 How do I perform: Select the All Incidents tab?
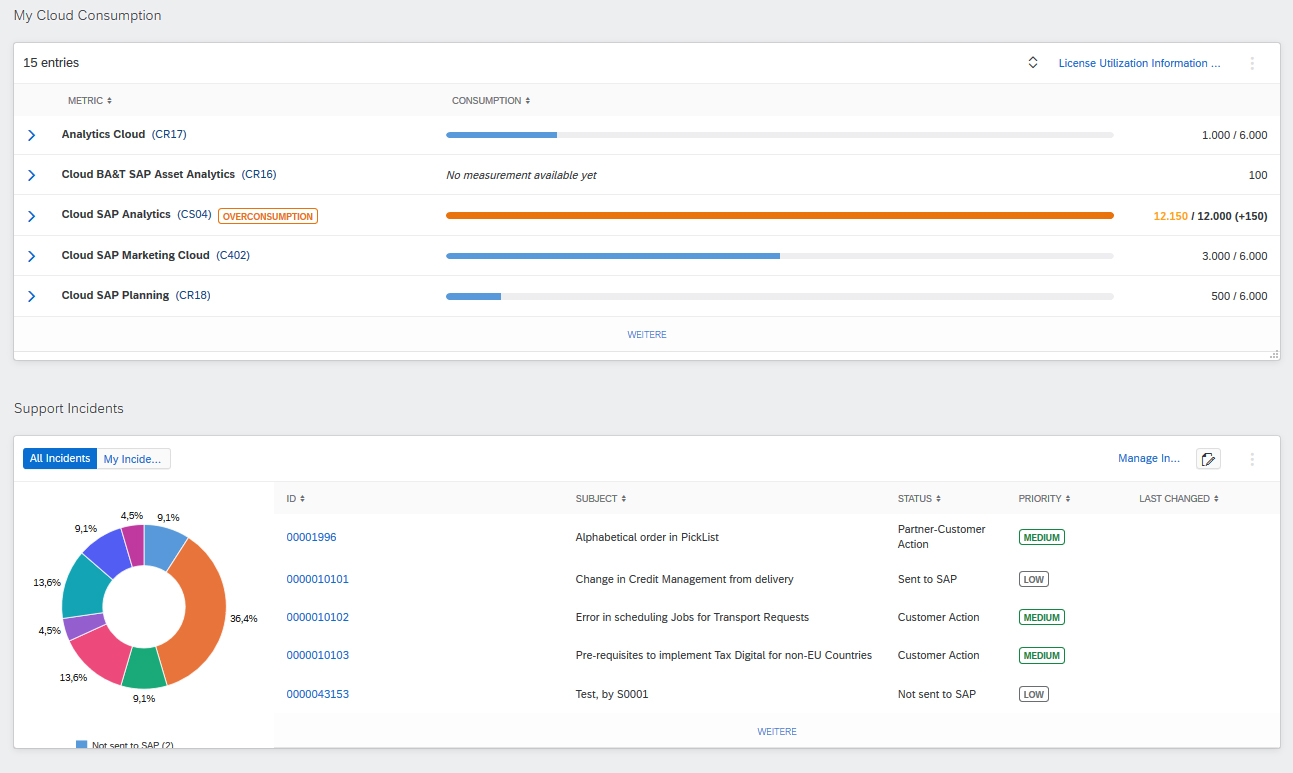click(x=60, y=459)
